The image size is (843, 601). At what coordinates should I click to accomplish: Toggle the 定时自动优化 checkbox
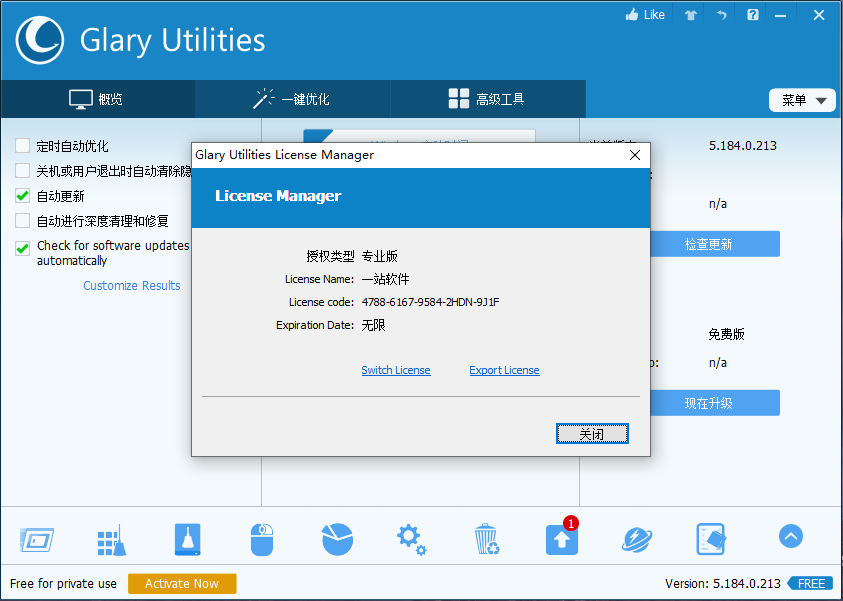(x=23, y=146)
